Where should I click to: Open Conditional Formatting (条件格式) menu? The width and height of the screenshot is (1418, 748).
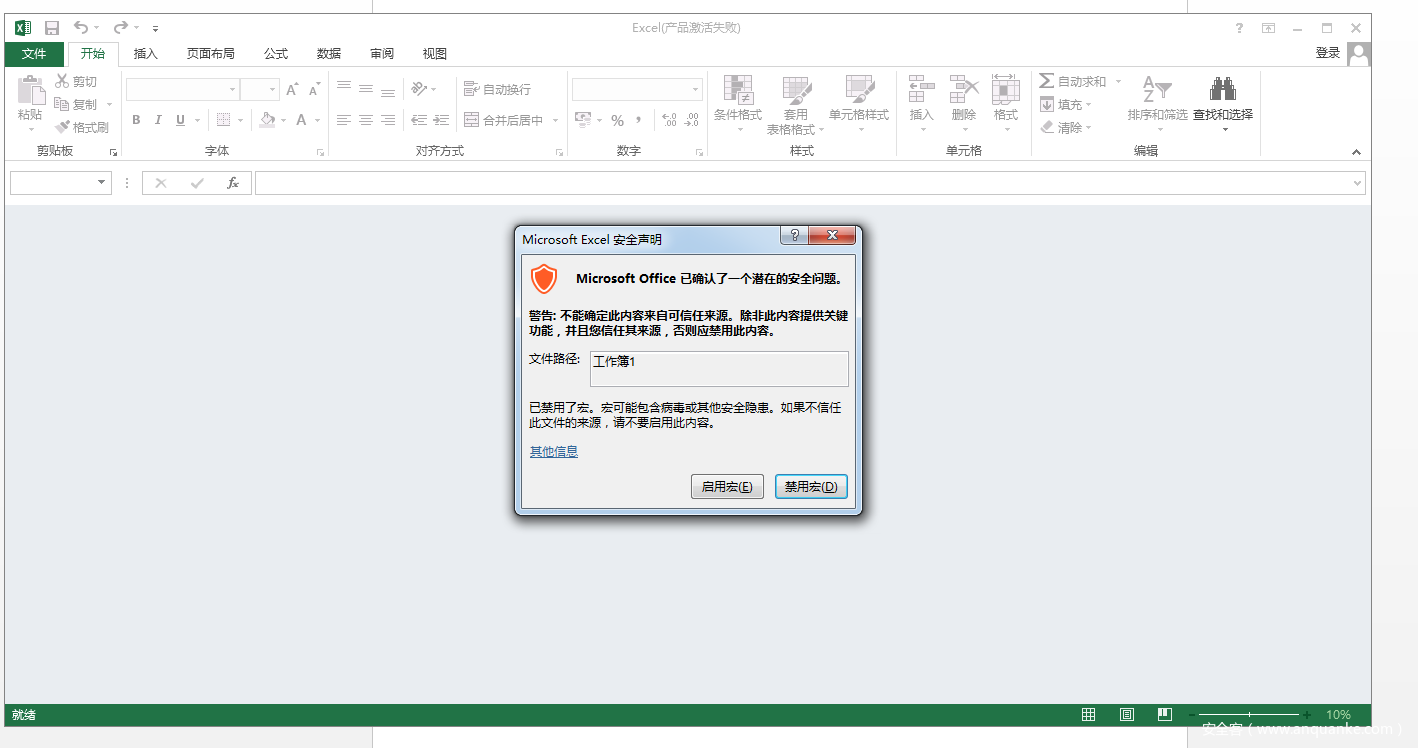point(738,104)
